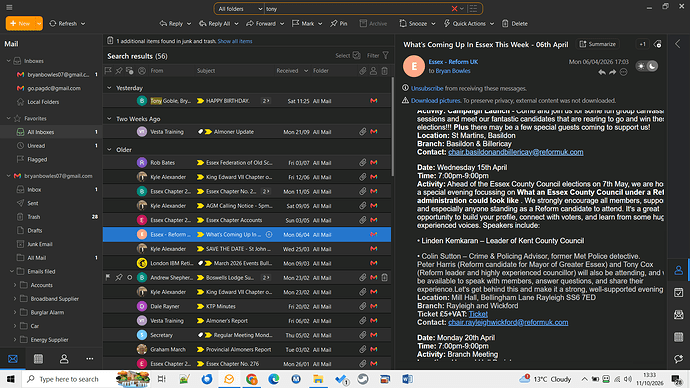Screen dimensions: 690x388
Task: Switch to Mail view in bottom navigation
Action: click(13, 359)
